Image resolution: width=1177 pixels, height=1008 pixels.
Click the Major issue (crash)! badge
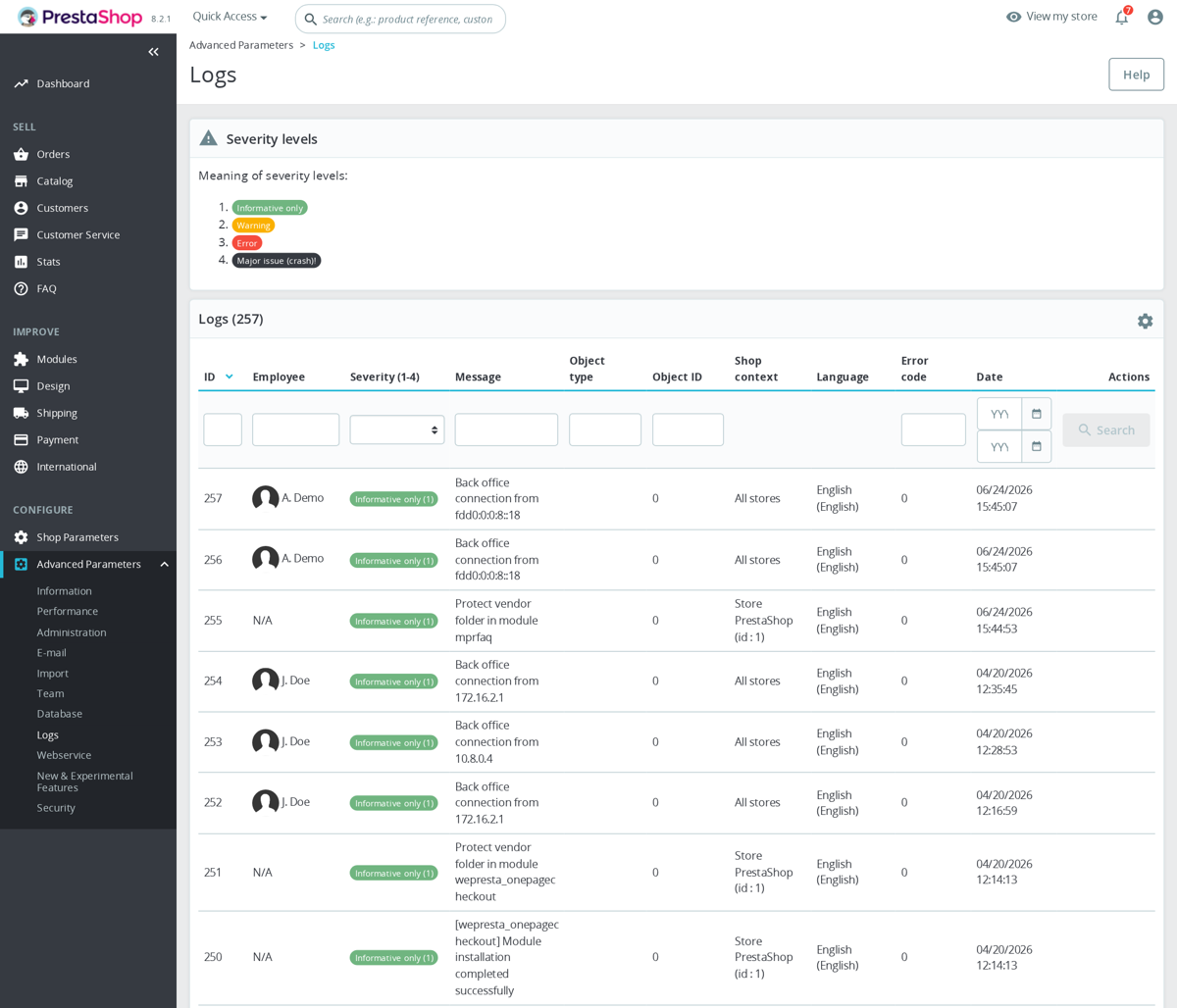(x=277, y=261)
